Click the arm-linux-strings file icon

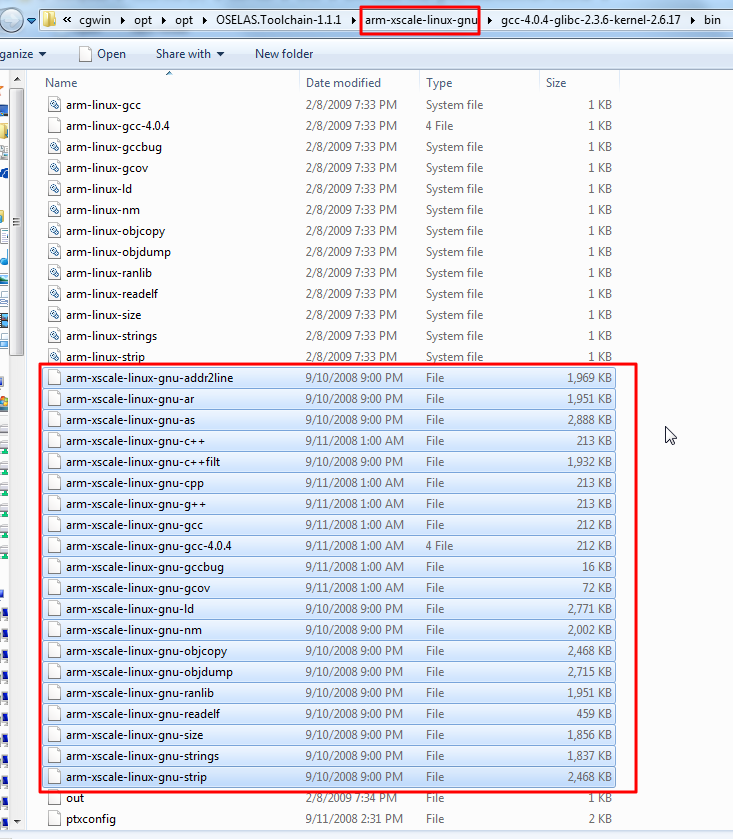[x=54, y=336]
